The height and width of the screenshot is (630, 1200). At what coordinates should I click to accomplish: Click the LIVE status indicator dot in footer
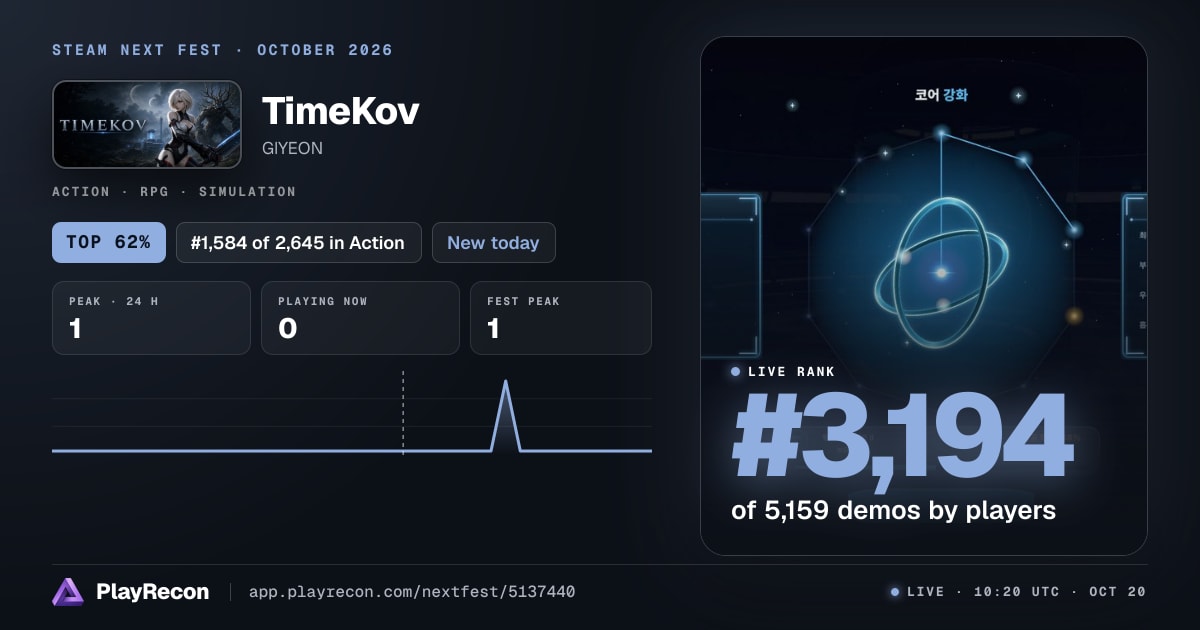(895, 592)
